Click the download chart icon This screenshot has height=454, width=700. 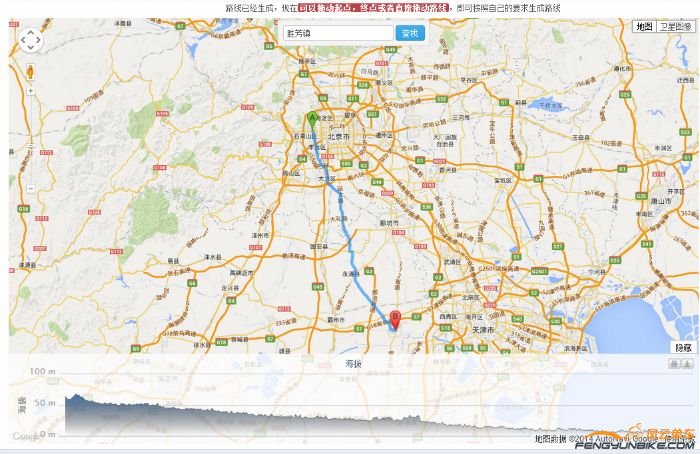[687, 364]
